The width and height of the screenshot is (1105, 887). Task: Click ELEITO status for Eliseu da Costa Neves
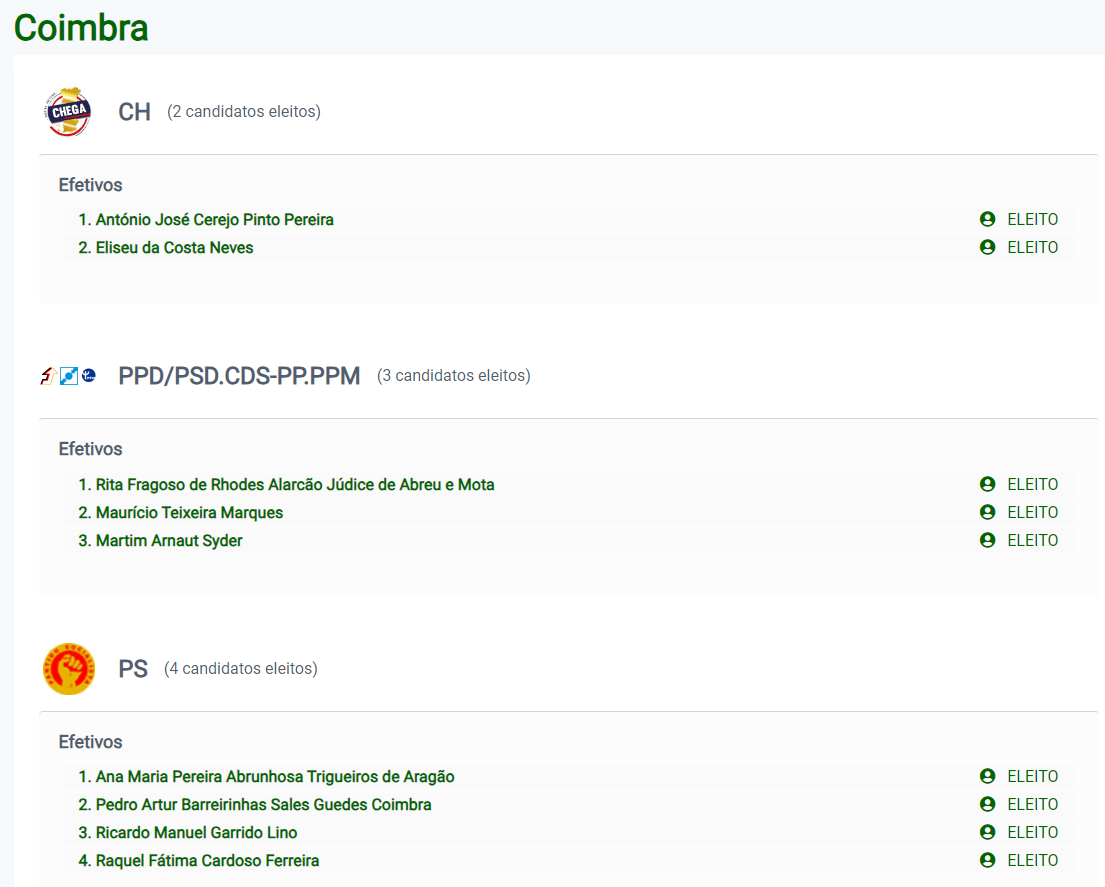click(1032, 248)
